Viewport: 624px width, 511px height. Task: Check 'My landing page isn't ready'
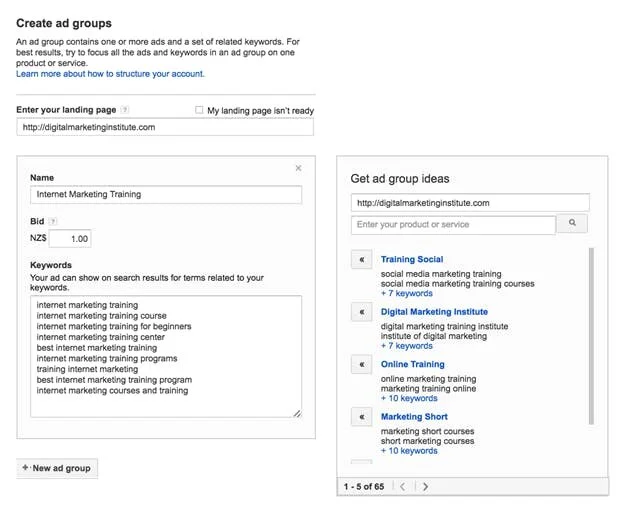200,110
